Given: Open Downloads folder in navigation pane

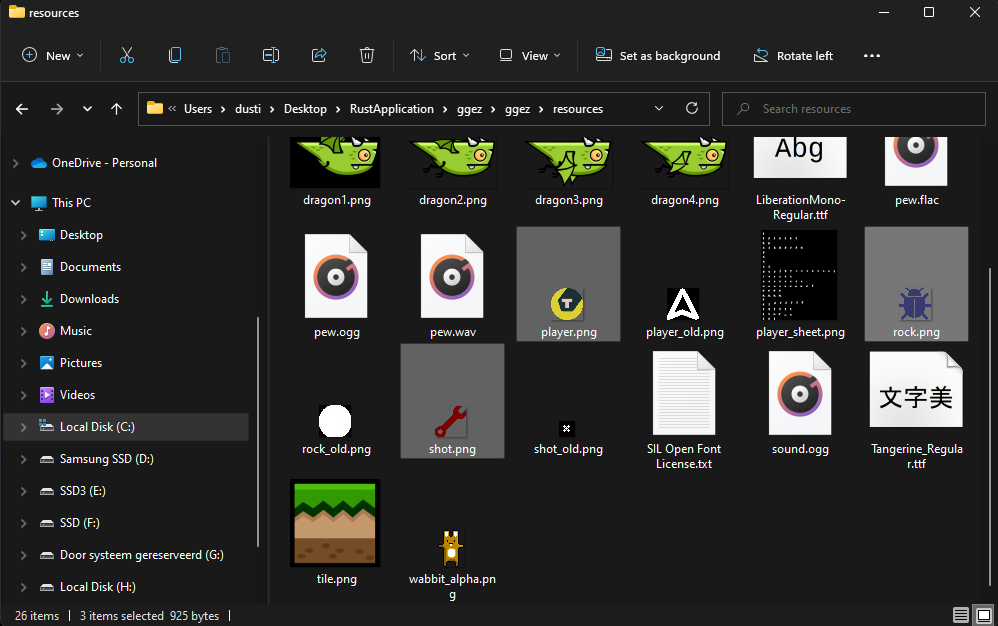Looking at the screenshot, I should 89,299.
